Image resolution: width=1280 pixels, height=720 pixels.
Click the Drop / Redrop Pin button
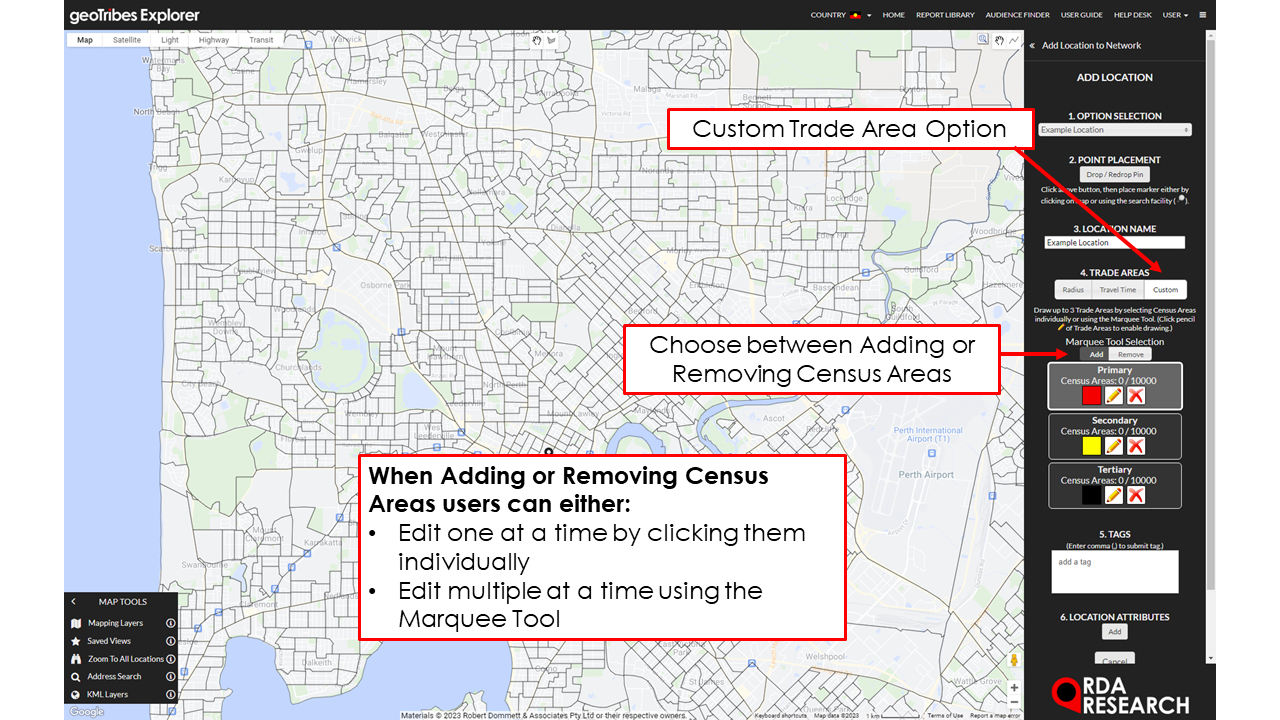click(x=1114, y=174)
